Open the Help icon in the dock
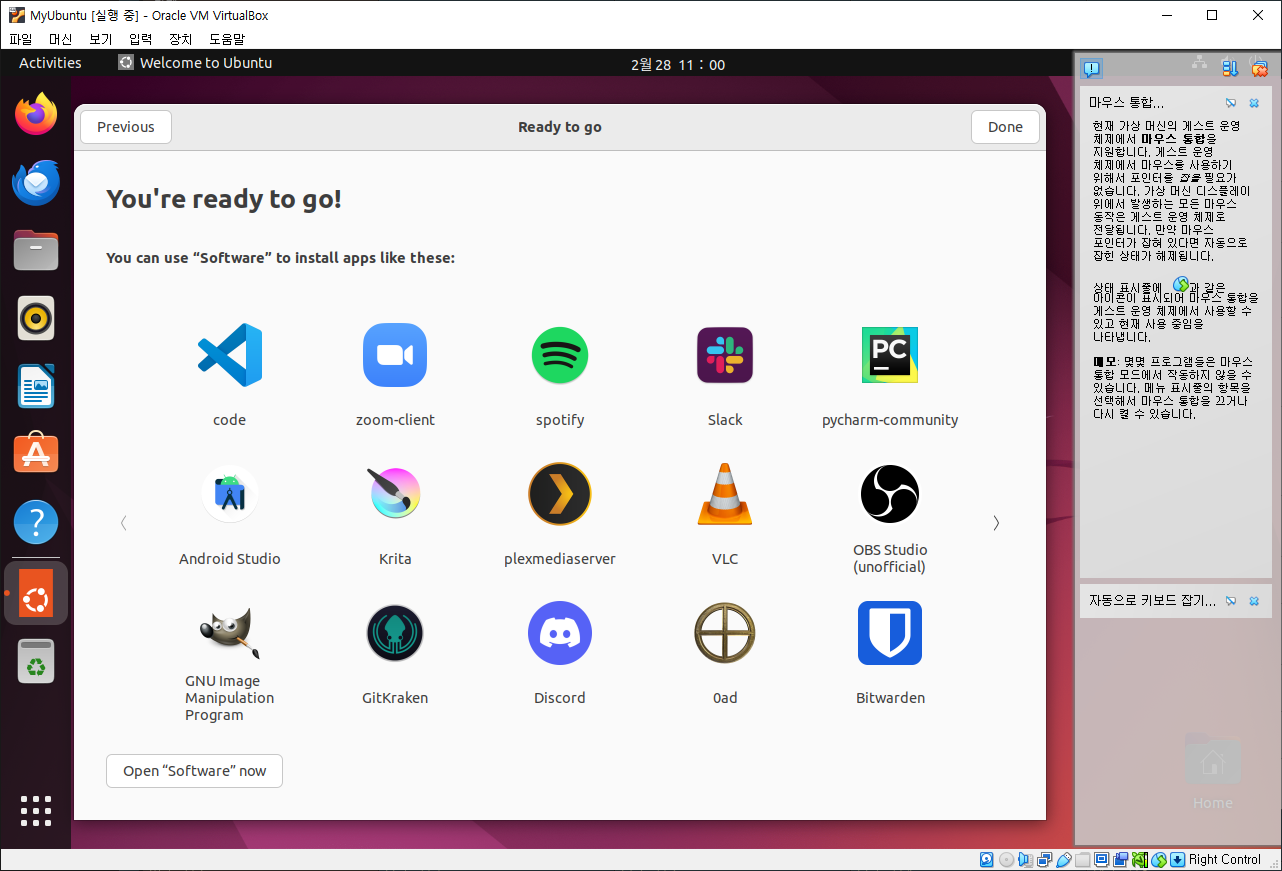 [36, 522]
